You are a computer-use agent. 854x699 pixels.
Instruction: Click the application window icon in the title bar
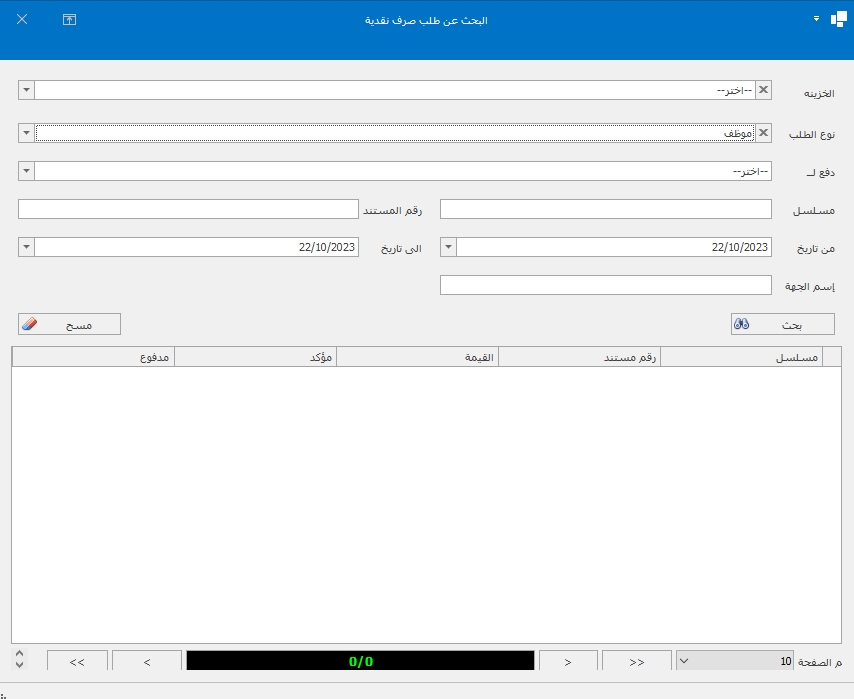click(838, 20)
